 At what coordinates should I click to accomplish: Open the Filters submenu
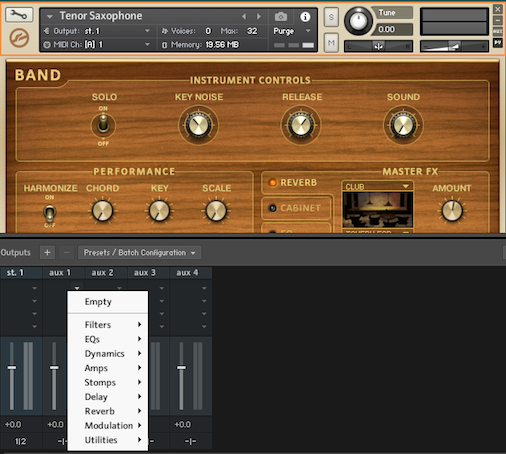click(x=108, y=325)
